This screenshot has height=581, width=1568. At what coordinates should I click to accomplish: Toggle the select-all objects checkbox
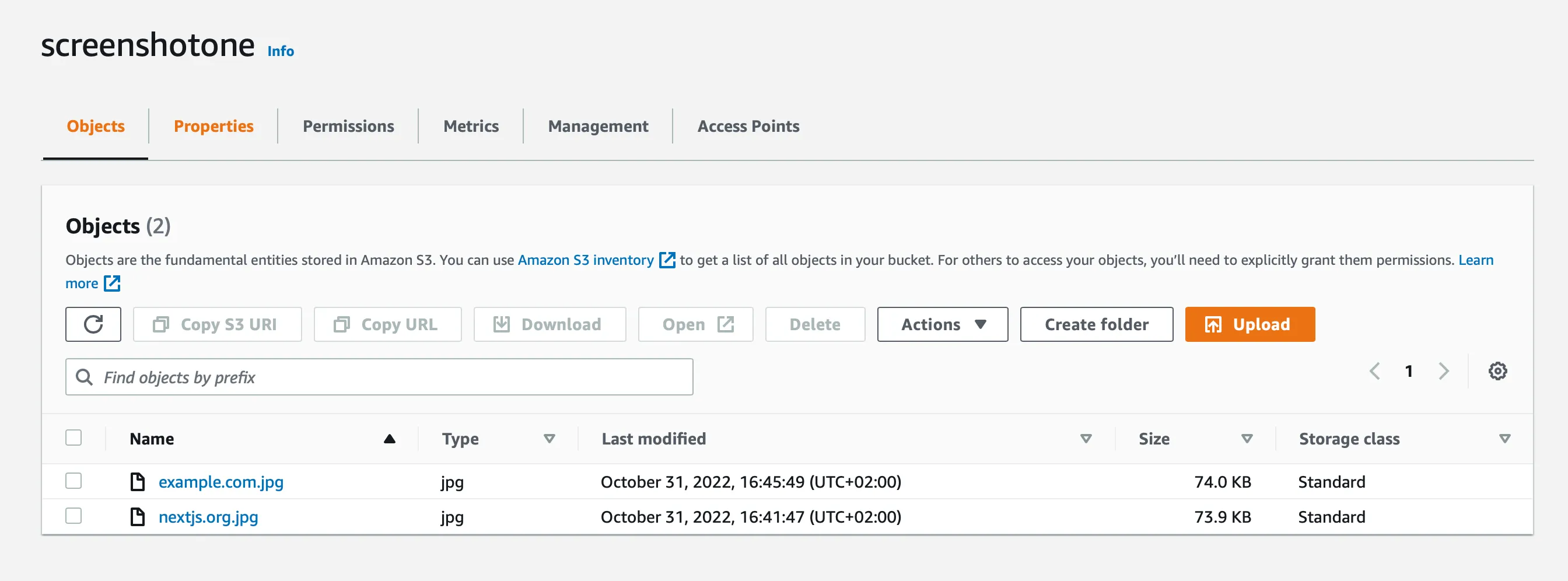pos(73,438)
